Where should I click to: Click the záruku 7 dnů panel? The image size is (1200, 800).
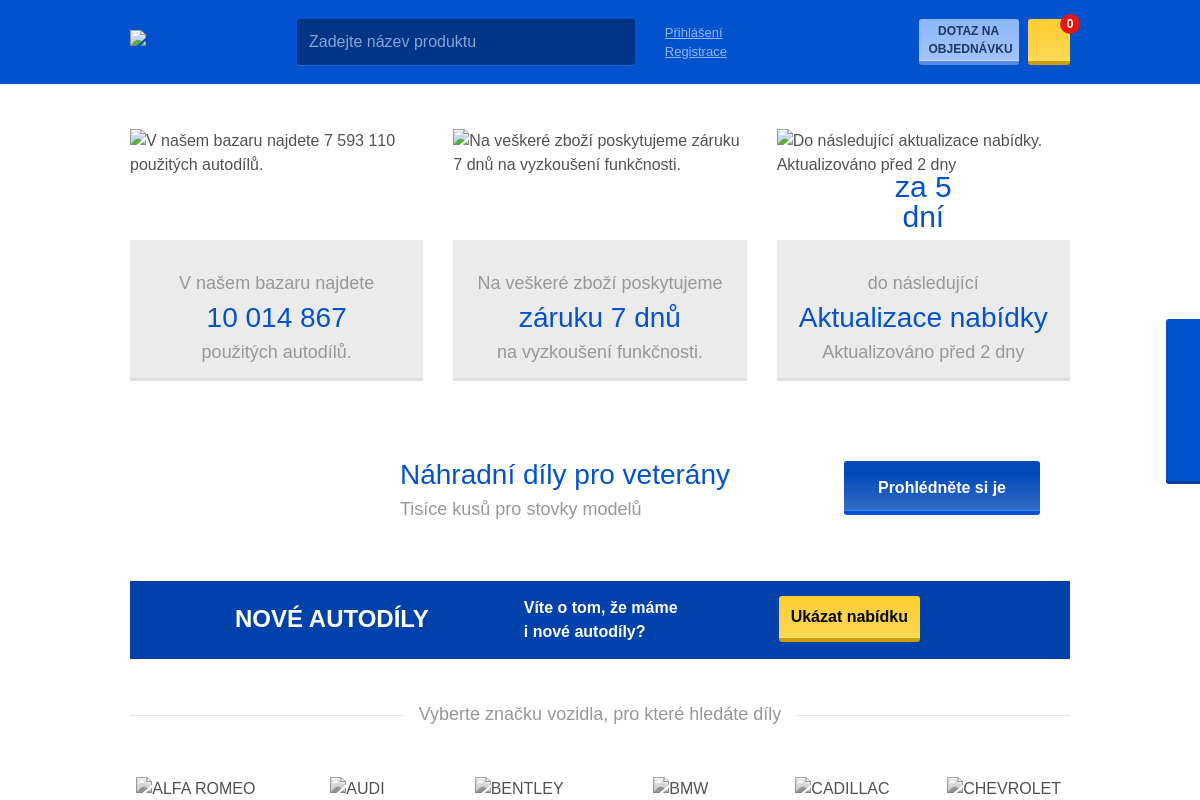click(599, 310)
